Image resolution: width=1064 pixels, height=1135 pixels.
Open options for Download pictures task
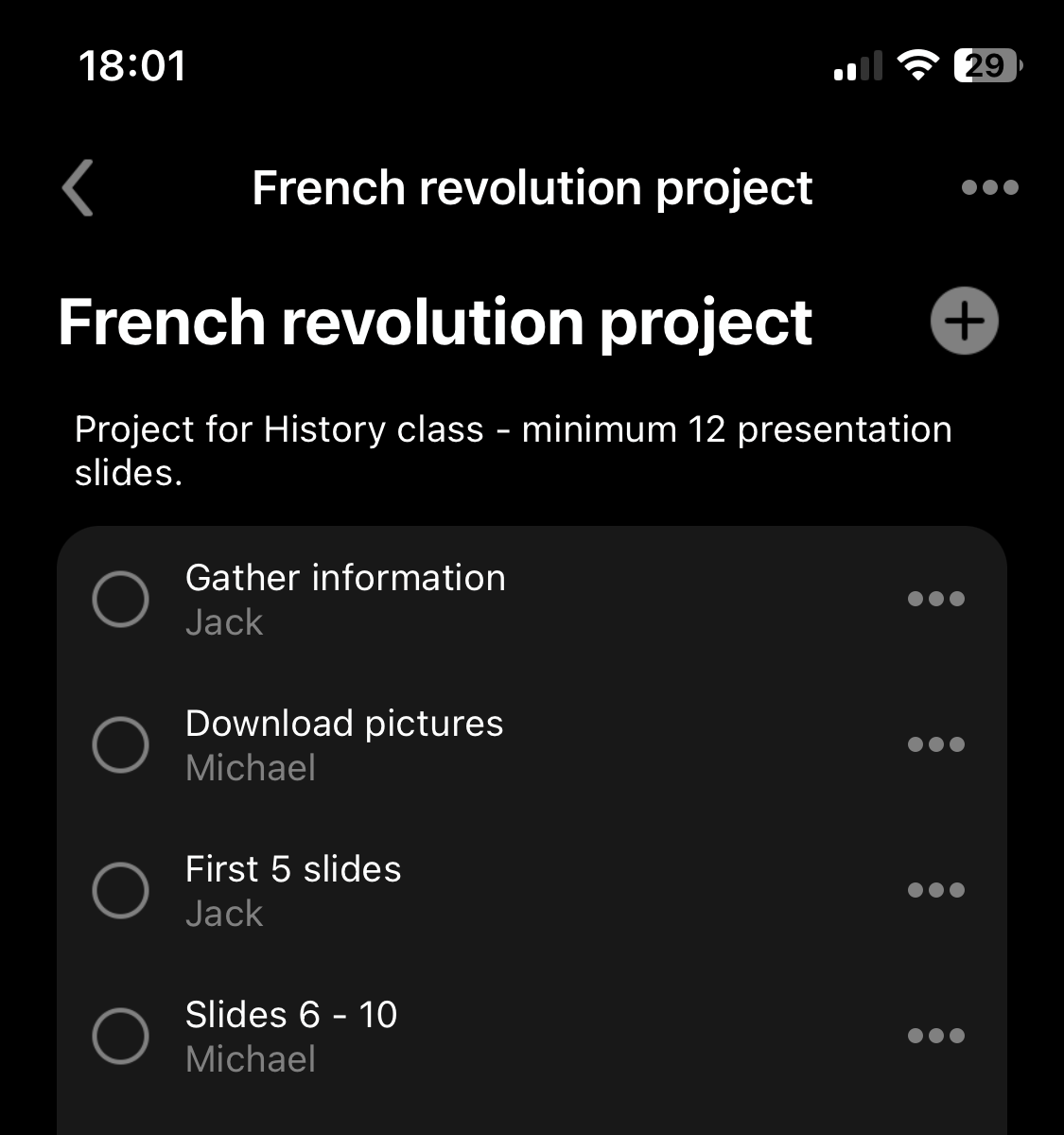935,744
